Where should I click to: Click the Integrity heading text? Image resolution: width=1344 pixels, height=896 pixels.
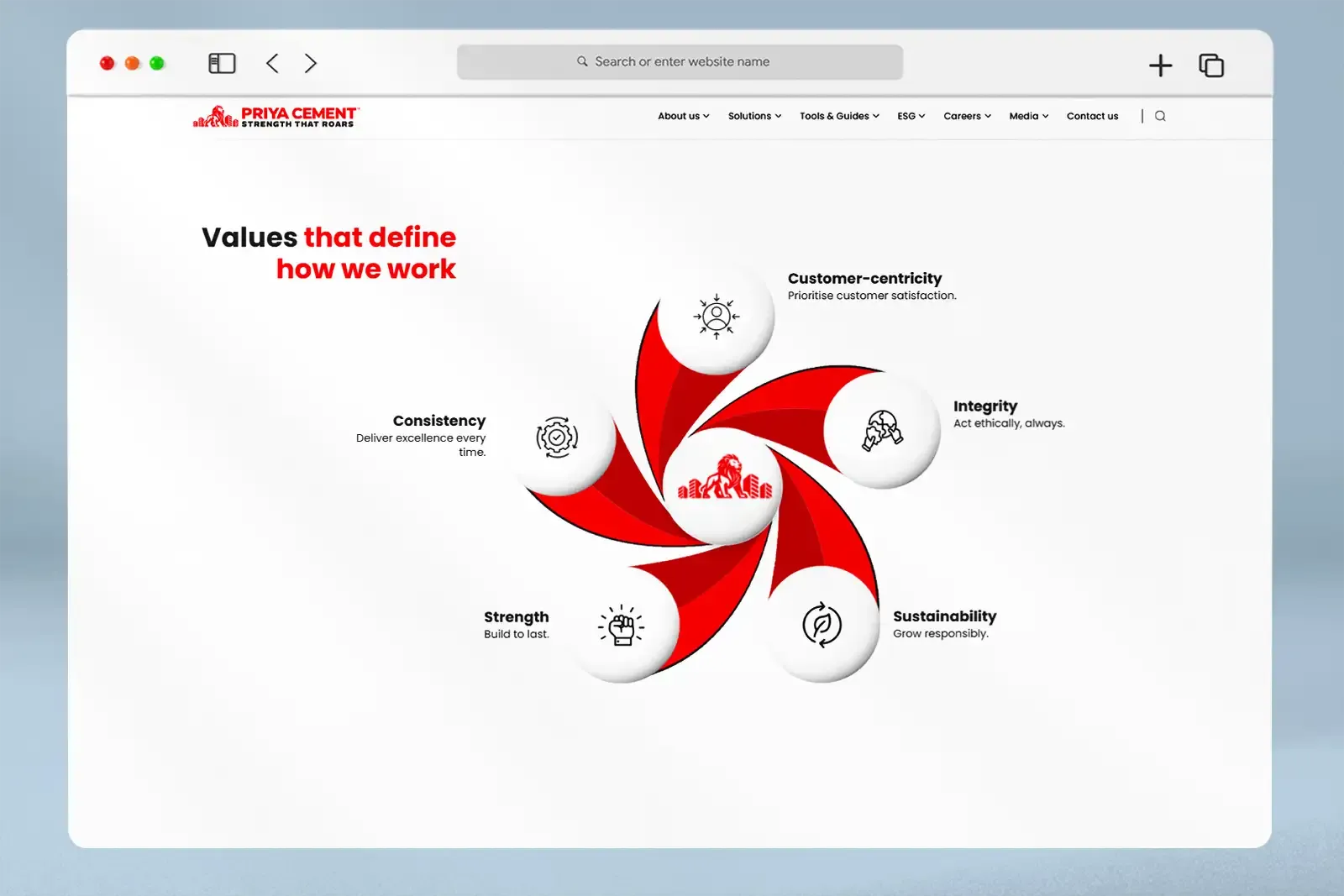[x=984, y=406]
